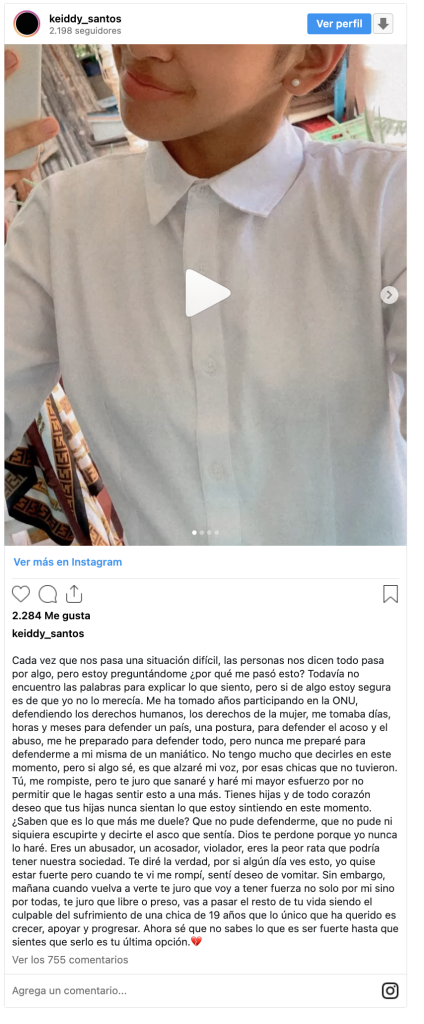The width and height of the screenshot is (424, 1024).
Task: Click the 2.284 Me gusta likes count
Action: [52, 615]
